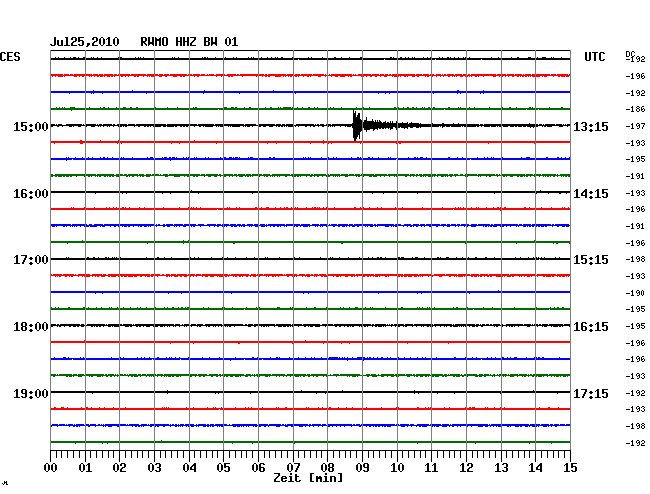The height and width of the screenshot is (494, 650).
Task: Click the "03" minute axis label
Action: [x=154, y=468]
